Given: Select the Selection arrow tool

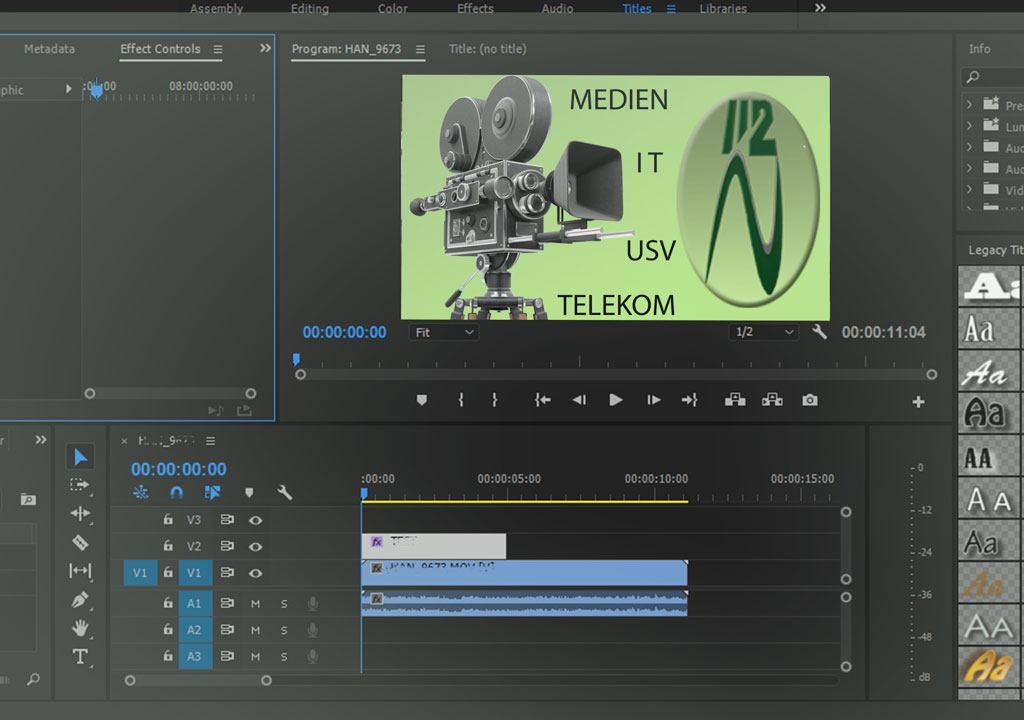Looking at the screenshot, I should pos(80,457).
